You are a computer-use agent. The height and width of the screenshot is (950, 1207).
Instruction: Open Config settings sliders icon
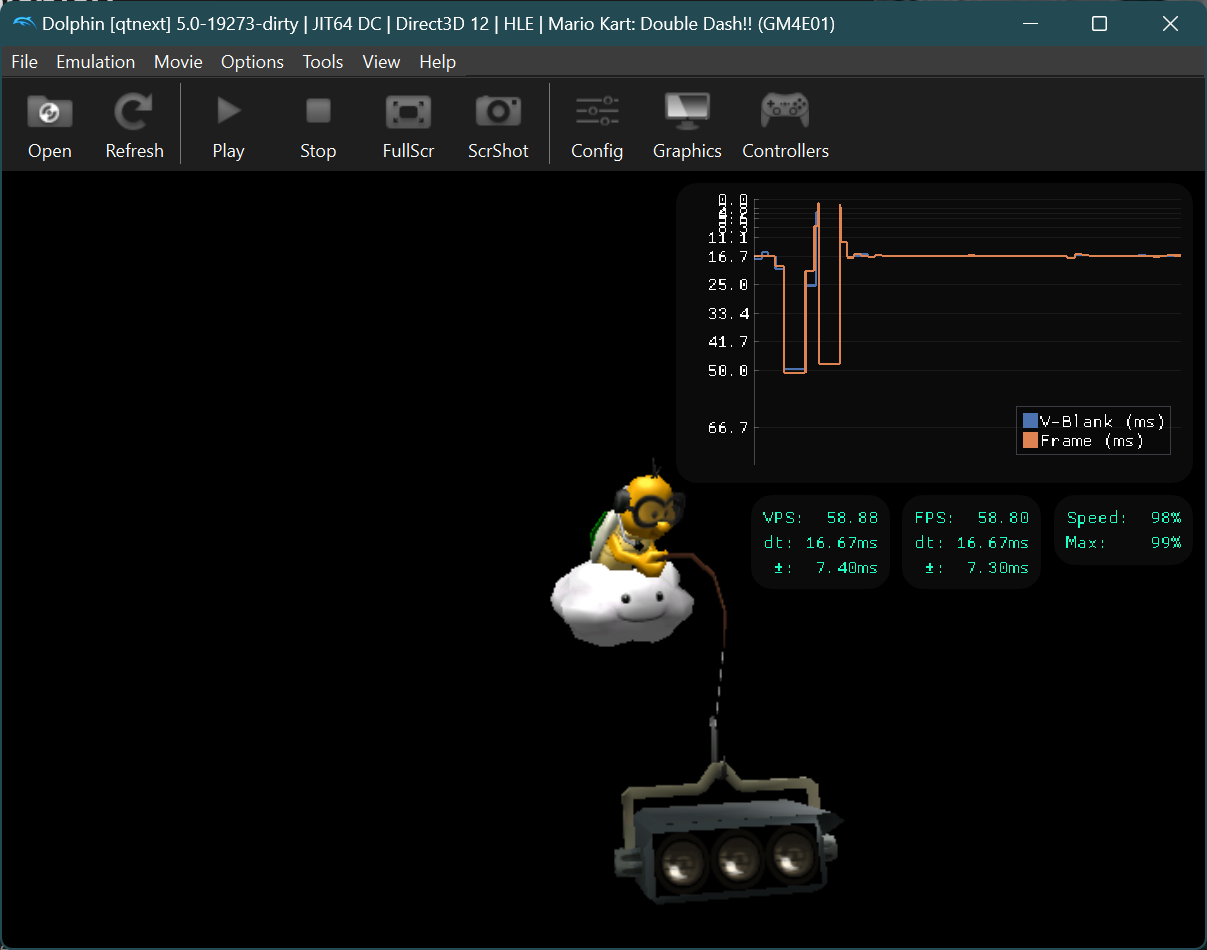coord(597,111)
